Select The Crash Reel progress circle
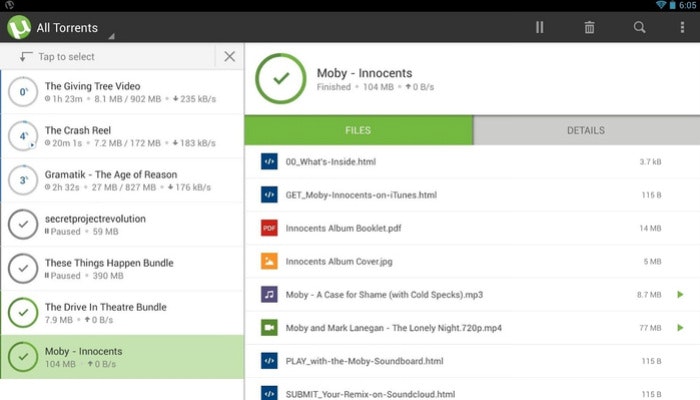The image size is (700, 400). pos(23,136)
